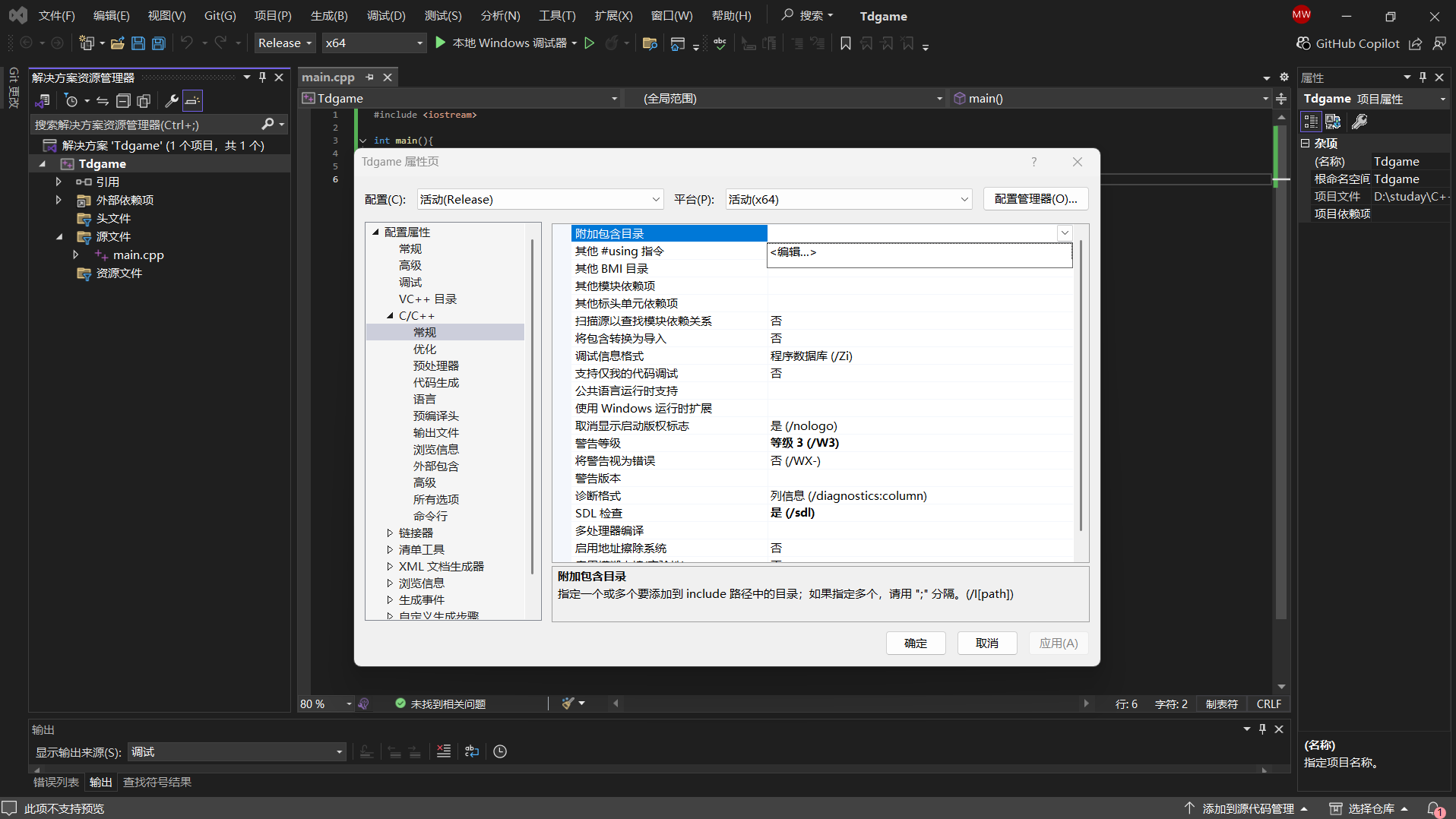Click the wrench Properties icon in Solution Explorer
The width and height of the screenshot is (1456, 819).
[172, 101]
